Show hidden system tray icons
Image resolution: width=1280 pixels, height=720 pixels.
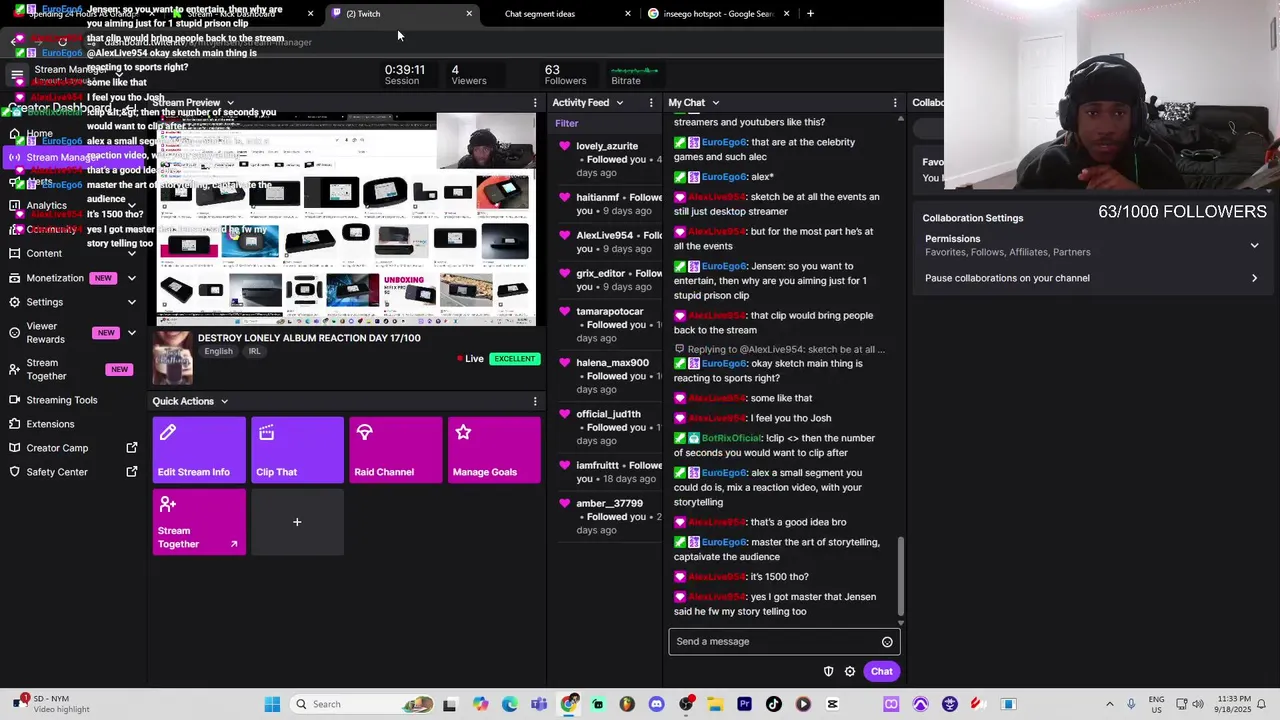coord(1109,704)
